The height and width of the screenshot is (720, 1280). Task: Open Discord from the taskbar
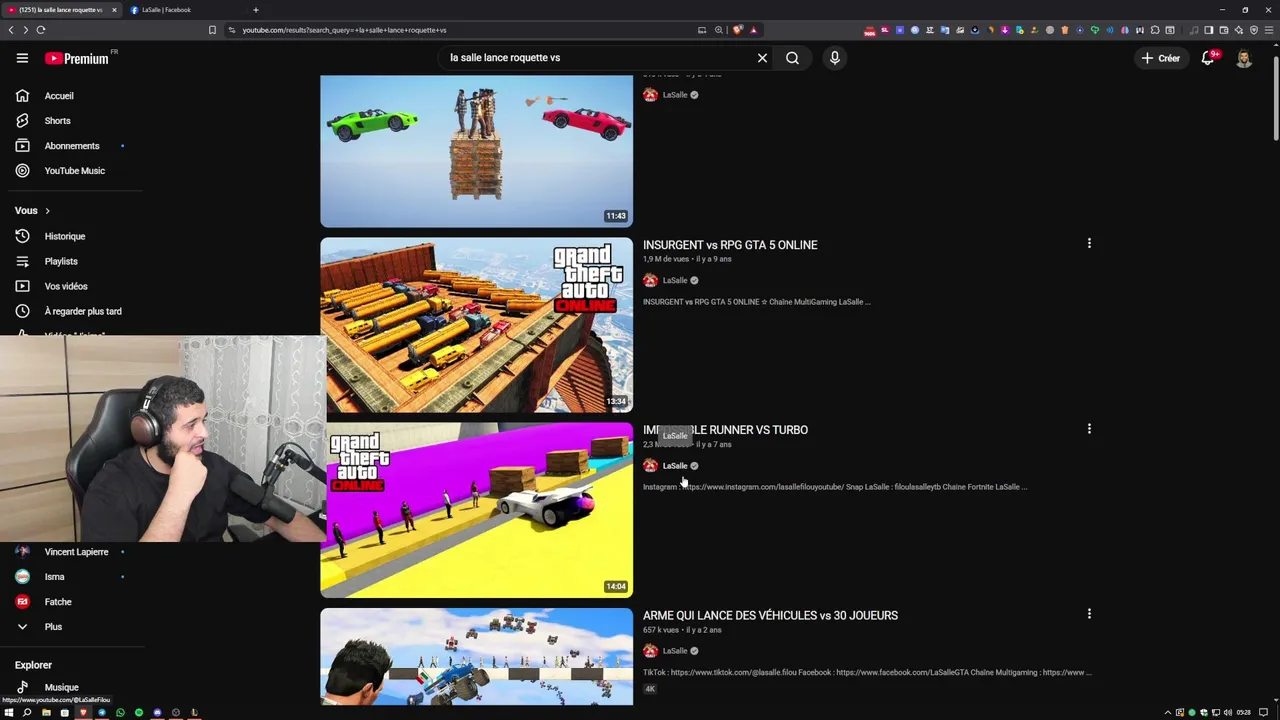pyautogui.click(x=157, y=713)
